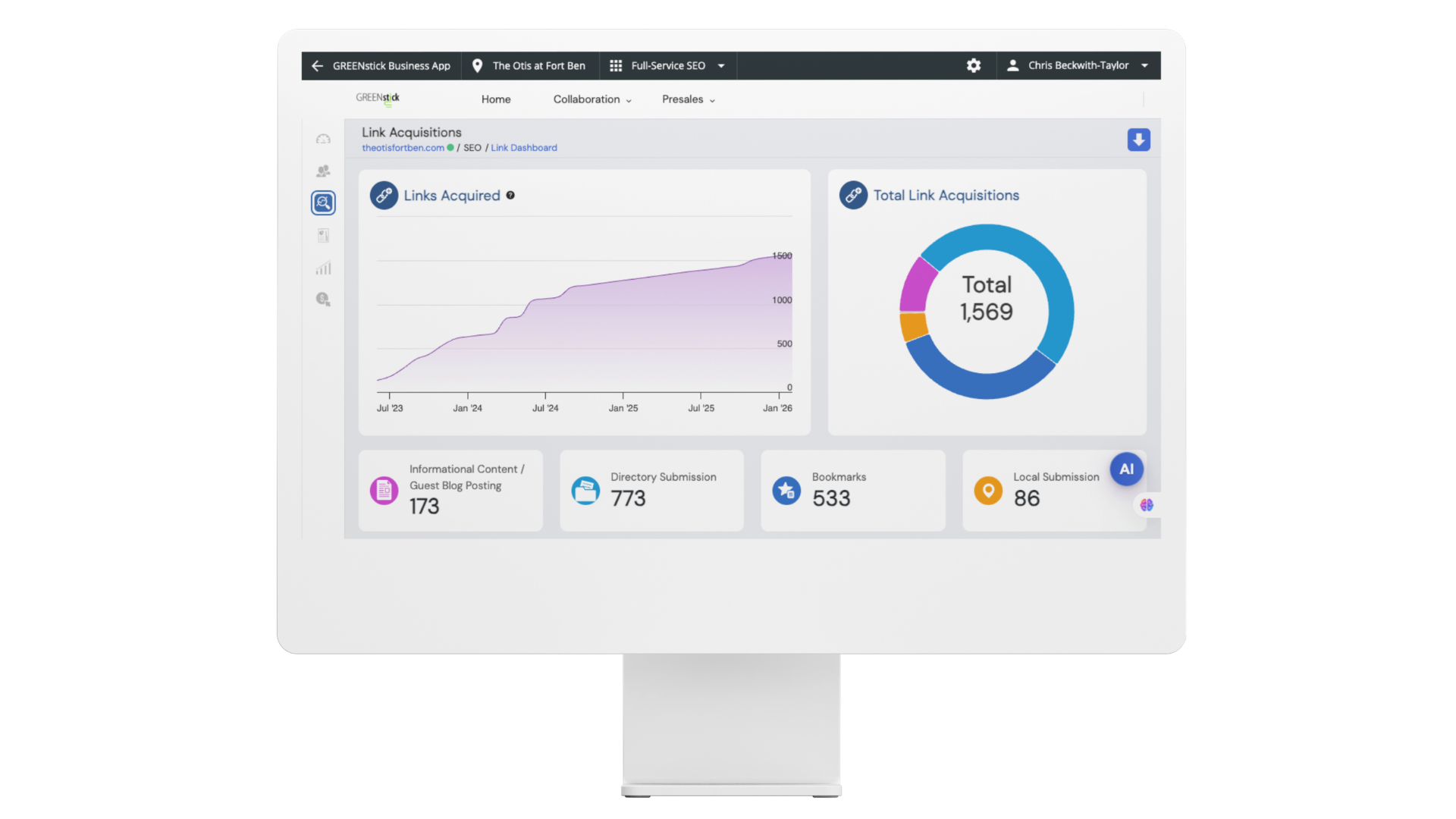The image size is (1456, 819).
Task: Select the Home menu item
Action: pos(496,99)
